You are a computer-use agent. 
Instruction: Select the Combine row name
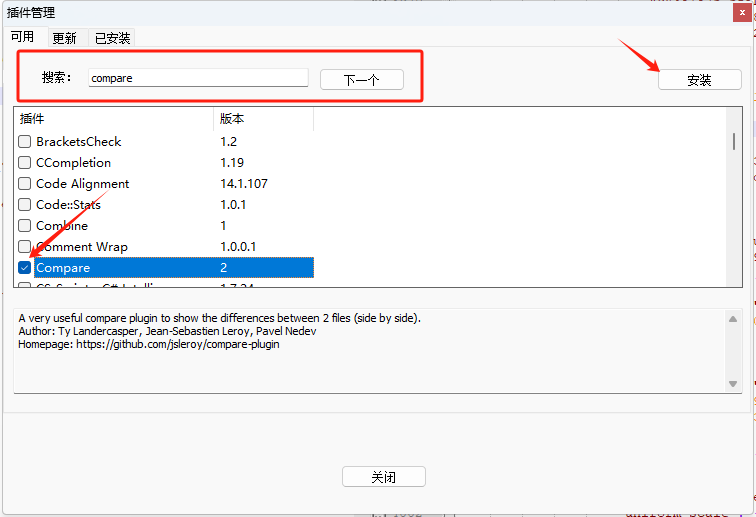(x=62, y=226)
